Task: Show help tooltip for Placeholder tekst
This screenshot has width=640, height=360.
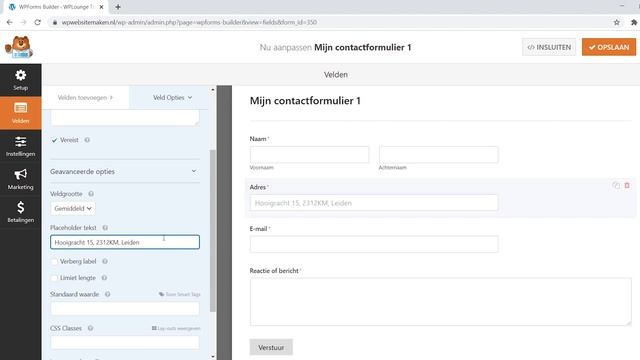Action: click(x=105, y=228)
